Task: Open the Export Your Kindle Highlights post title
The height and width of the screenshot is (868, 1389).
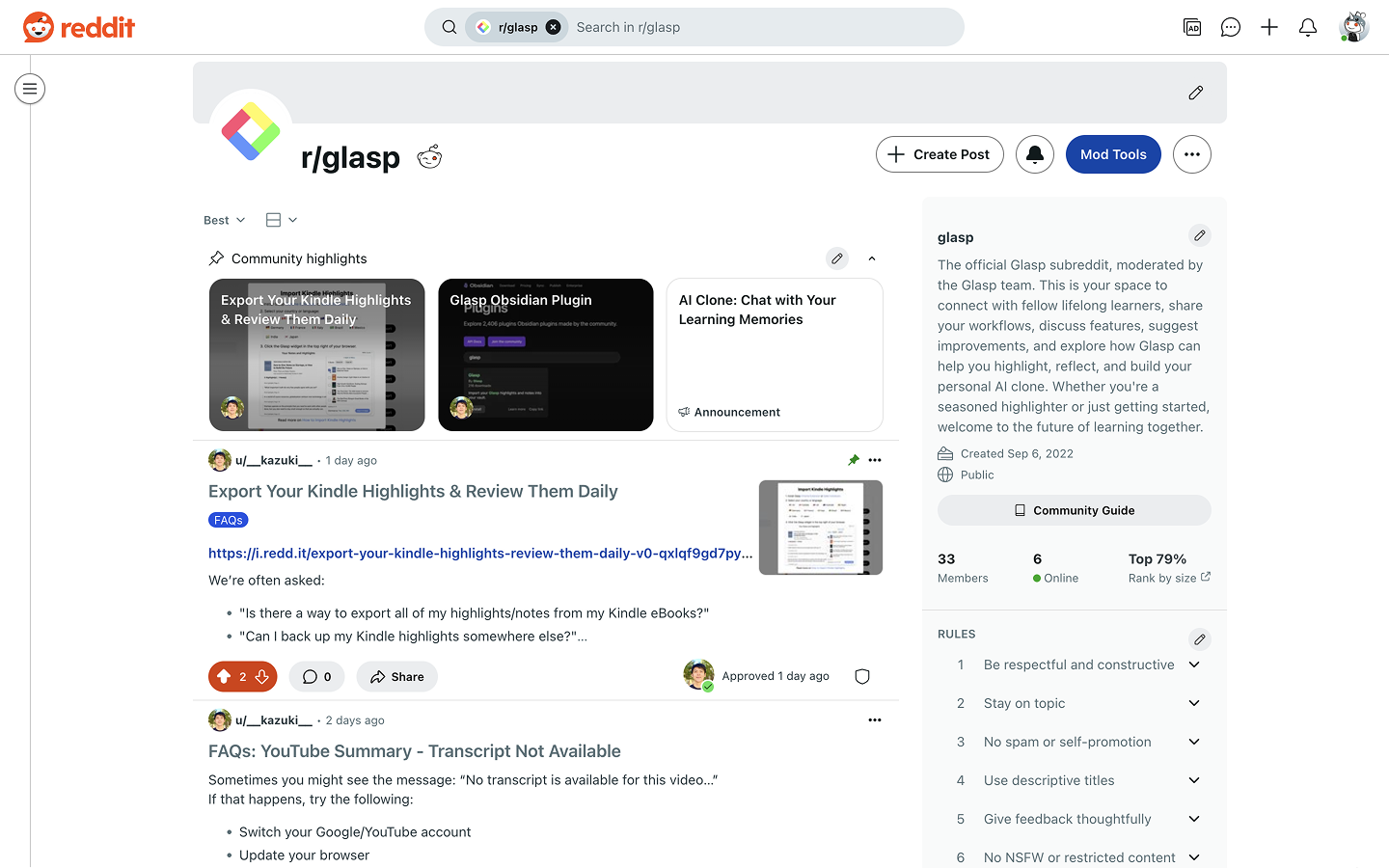Action: pos(413,491)
